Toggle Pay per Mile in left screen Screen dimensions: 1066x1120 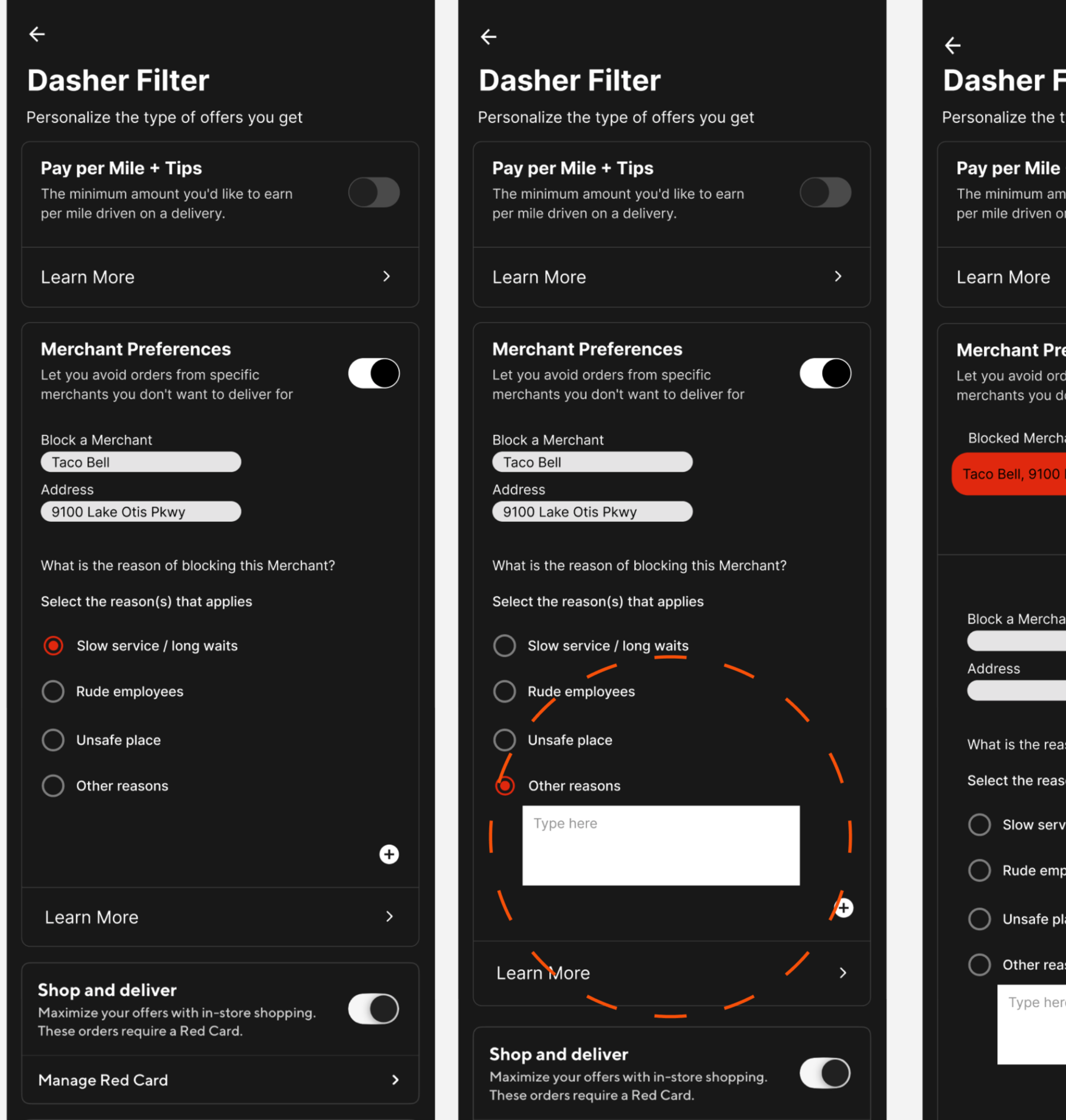pyautogui.click(x=374, y=192)
